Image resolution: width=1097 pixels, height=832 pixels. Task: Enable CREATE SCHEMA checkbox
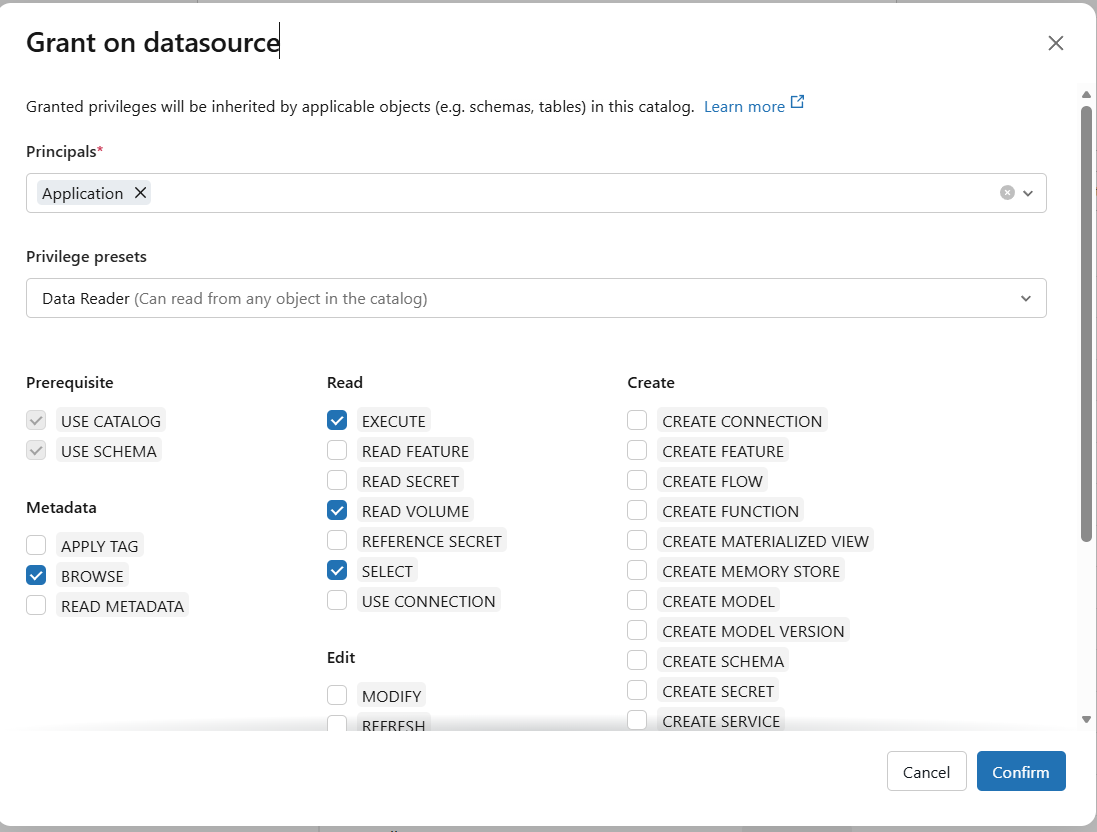coord(637,660)
